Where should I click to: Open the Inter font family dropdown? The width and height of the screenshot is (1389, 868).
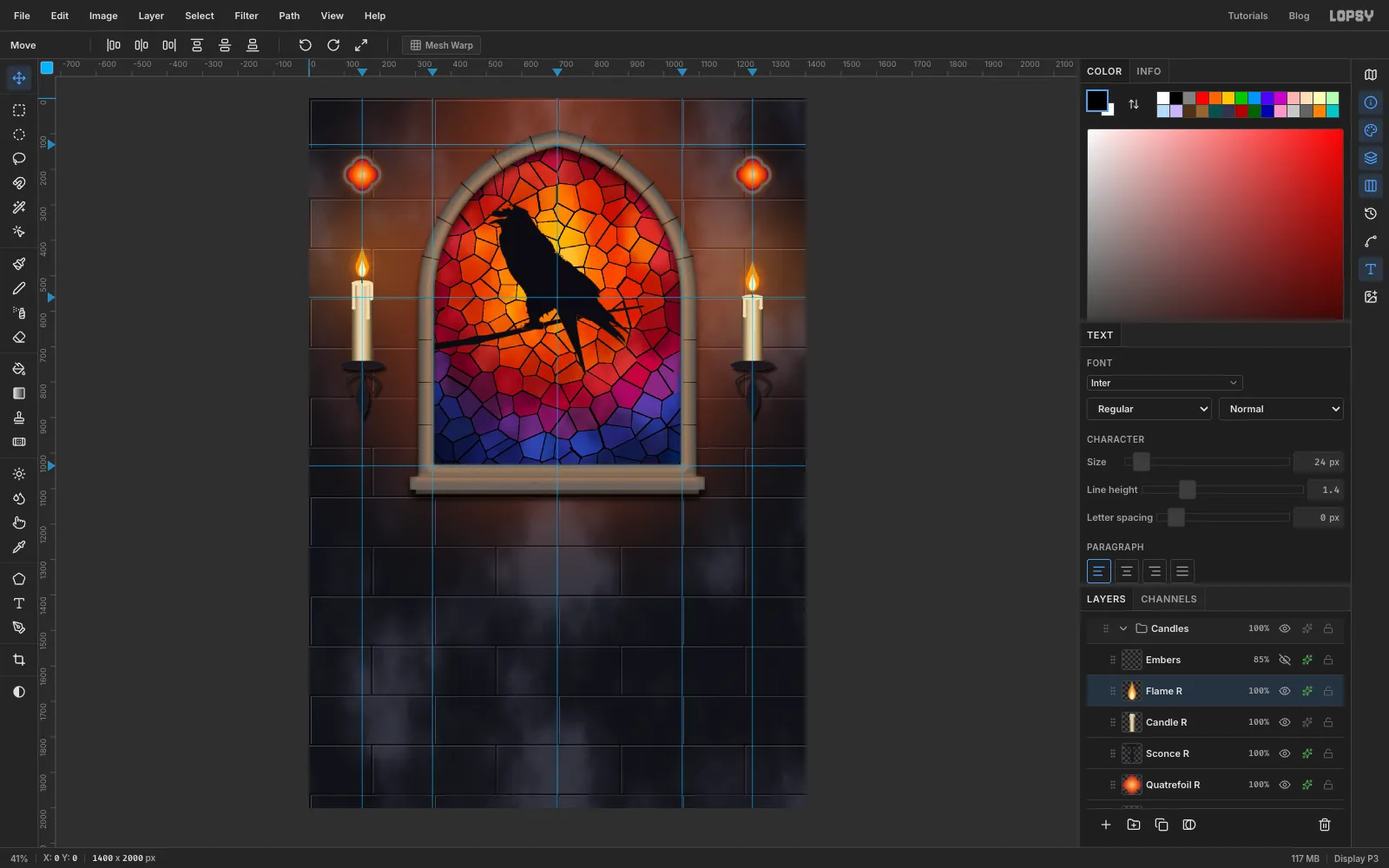pyautogui.click(x=1164, y=383)
